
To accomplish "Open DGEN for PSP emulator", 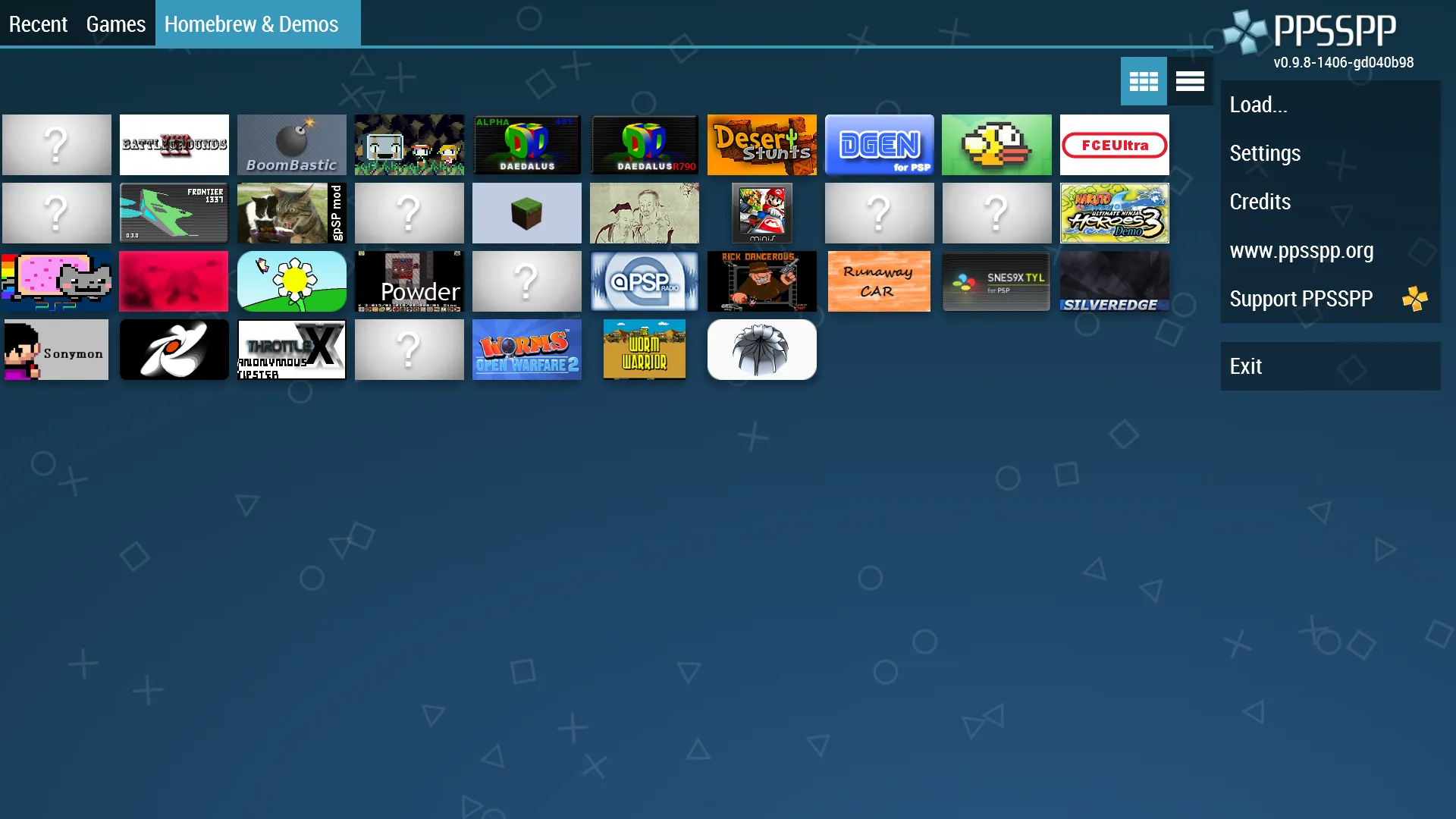I will pyautogui.click(x=879, y=144).
